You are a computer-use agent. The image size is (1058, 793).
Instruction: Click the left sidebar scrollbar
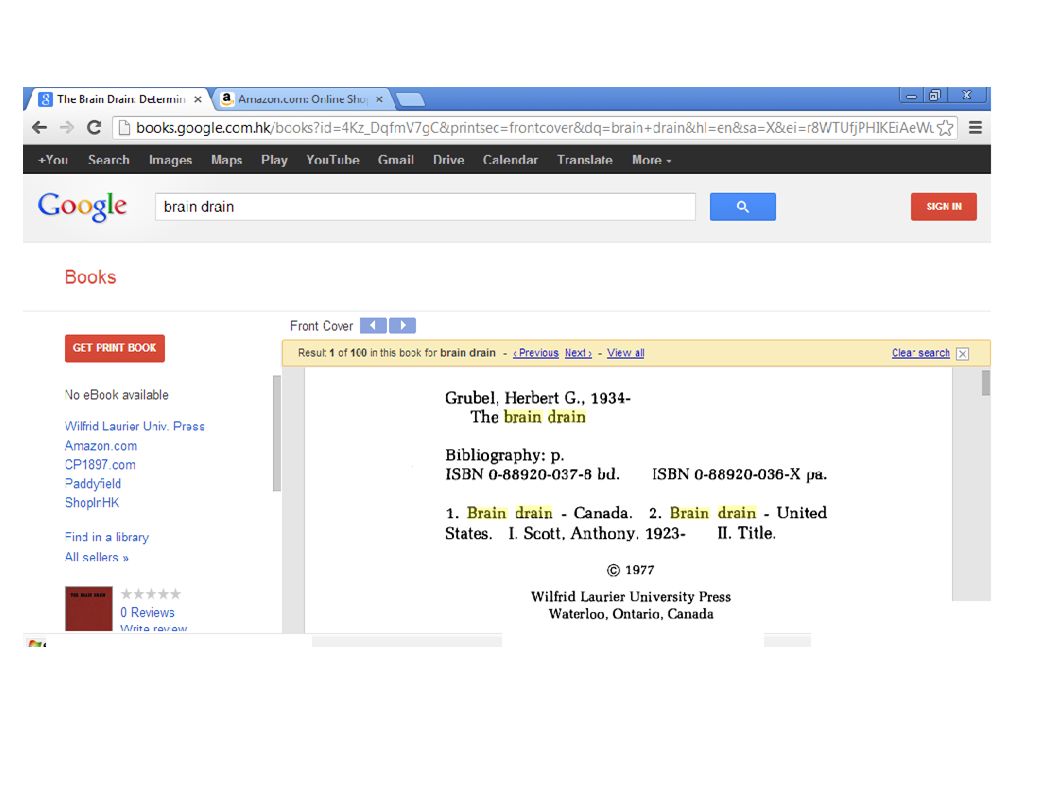click(x=277, y=433)
